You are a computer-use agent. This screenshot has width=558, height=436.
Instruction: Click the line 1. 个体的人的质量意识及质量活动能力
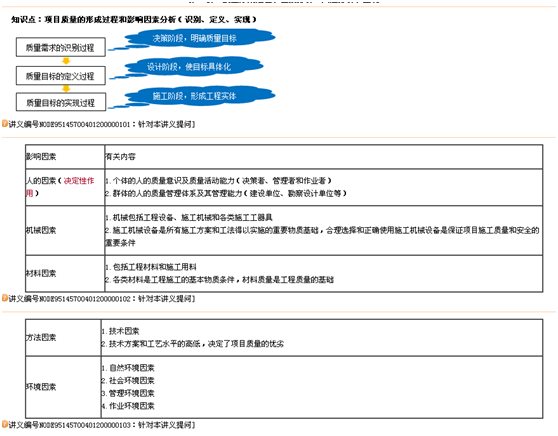218,181
